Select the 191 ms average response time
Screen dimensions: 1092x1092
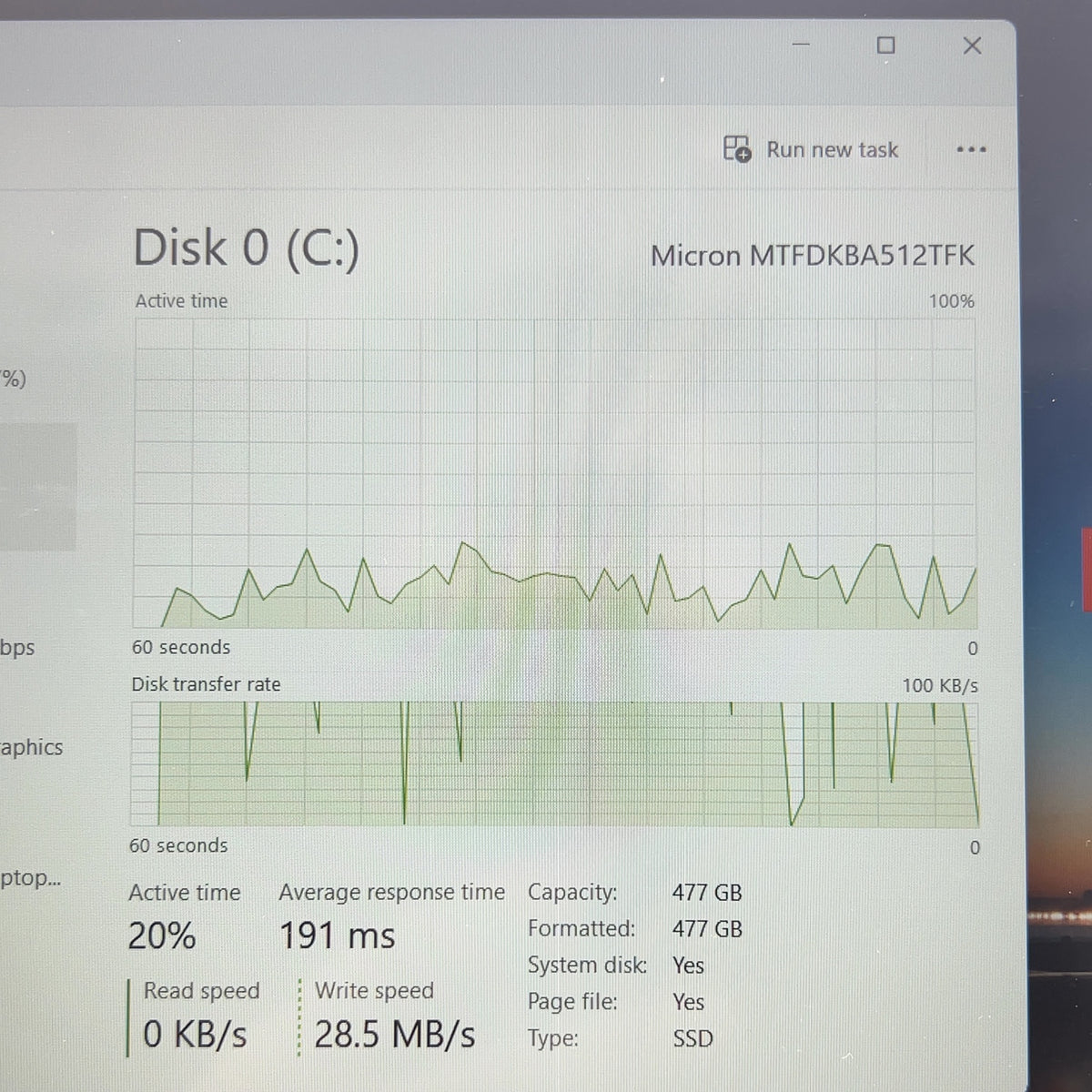[x=337, y=935]
